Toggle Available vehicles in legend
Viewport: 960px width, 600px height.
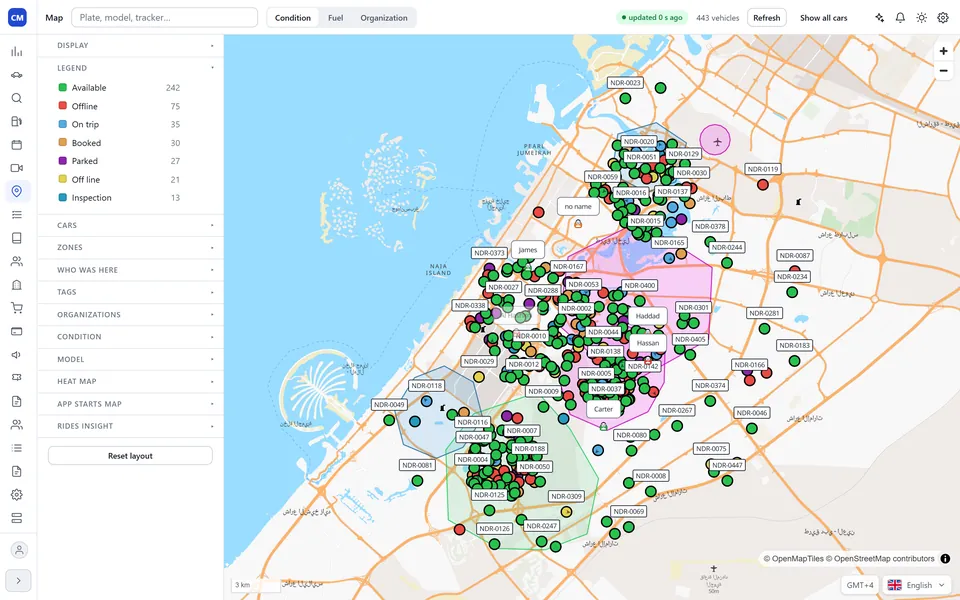[119, 88]
